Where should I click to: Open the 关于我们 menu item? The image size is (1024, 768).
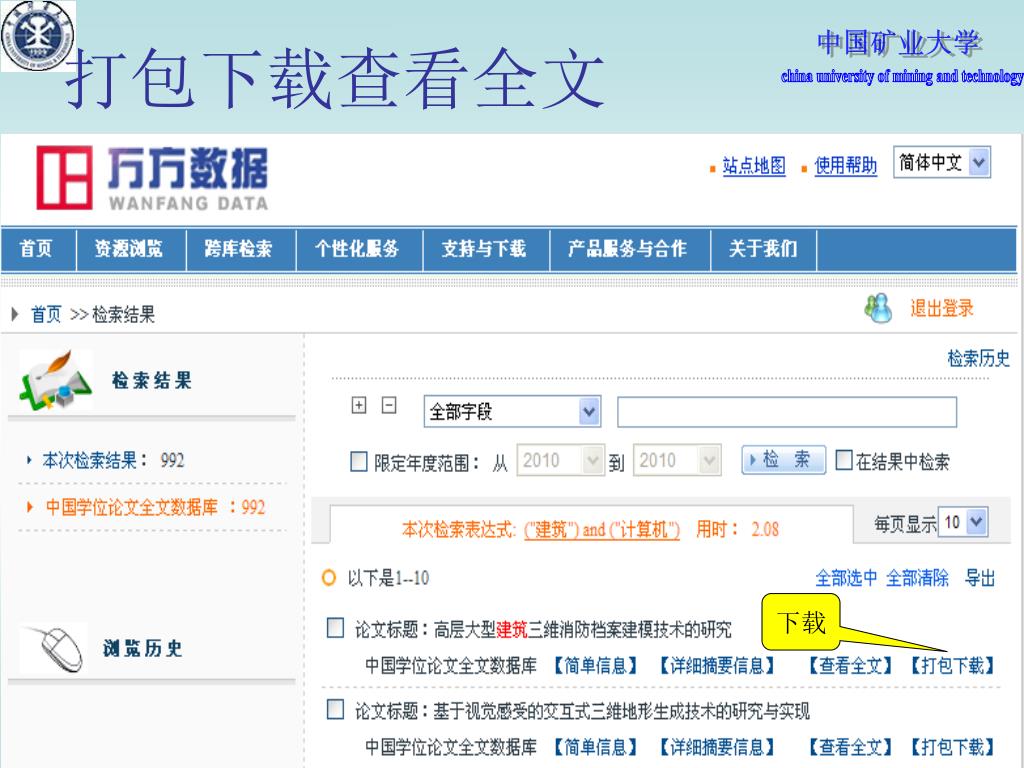tap(763, 249)
